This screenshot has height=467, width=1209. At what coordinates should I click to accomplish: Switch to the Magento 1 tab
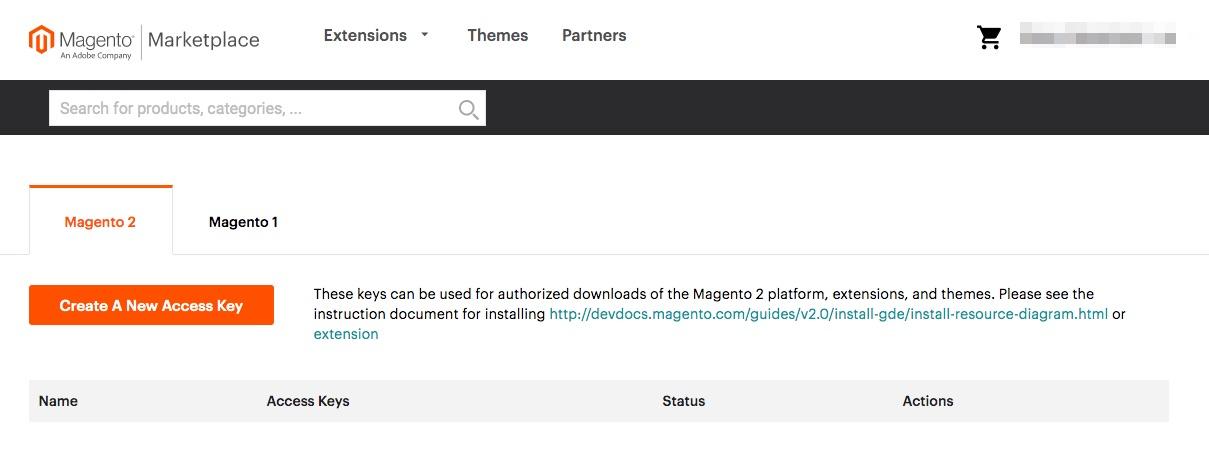[x=243, y=221]
